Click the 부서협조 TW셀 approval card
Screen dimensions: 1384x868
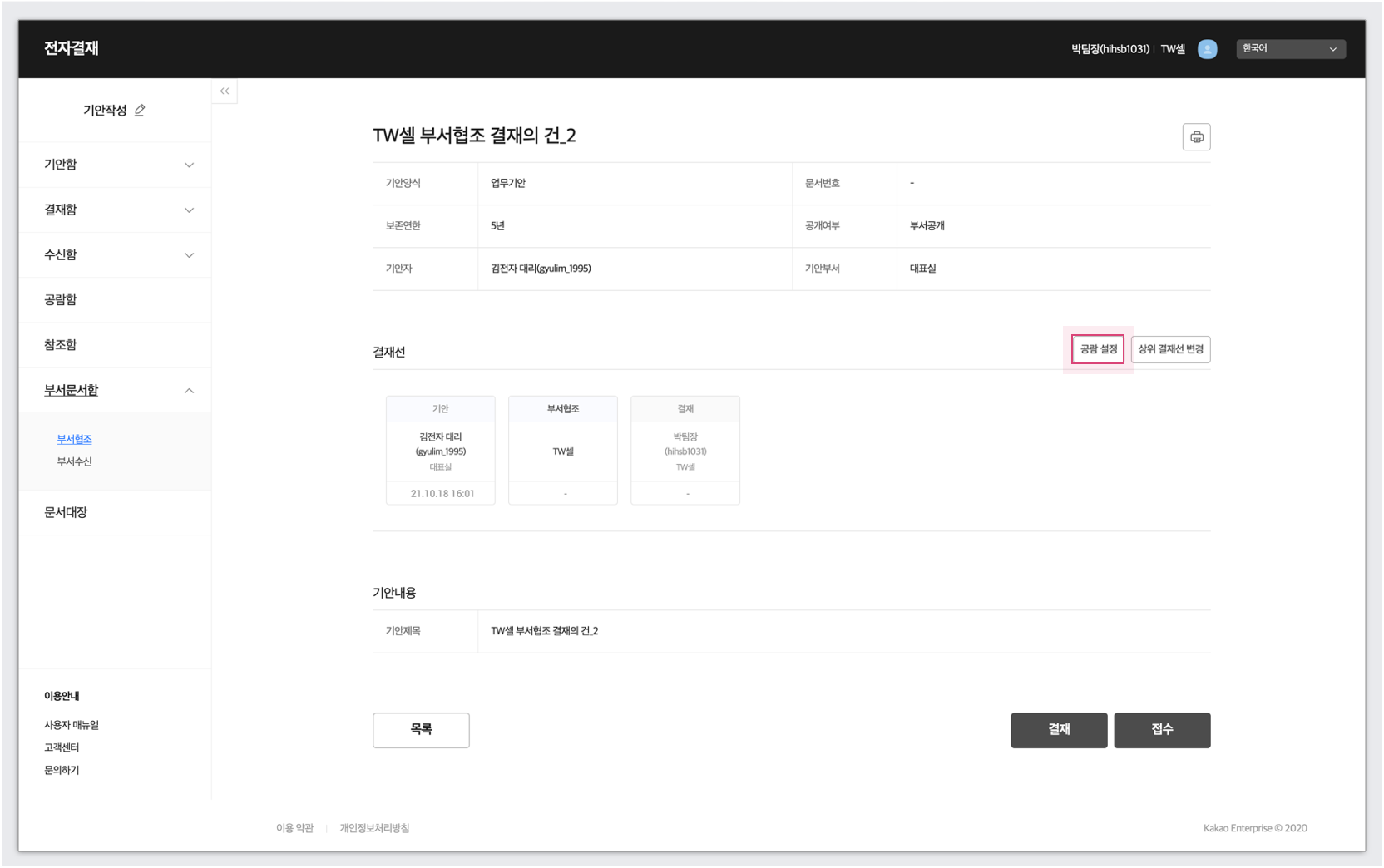[x=563, y=450]
